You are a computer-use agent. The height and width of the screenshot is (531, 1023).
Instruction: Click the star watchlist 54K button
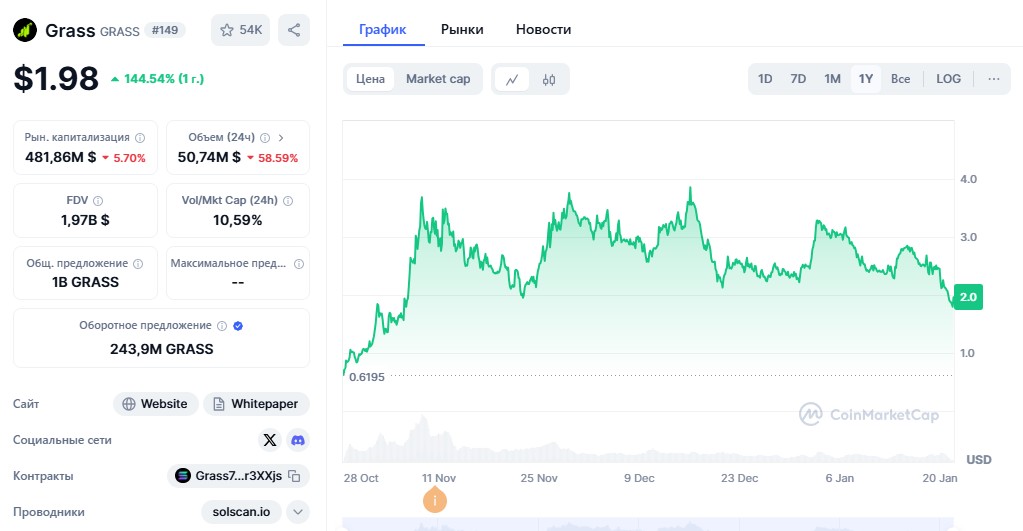coord(240,30)
